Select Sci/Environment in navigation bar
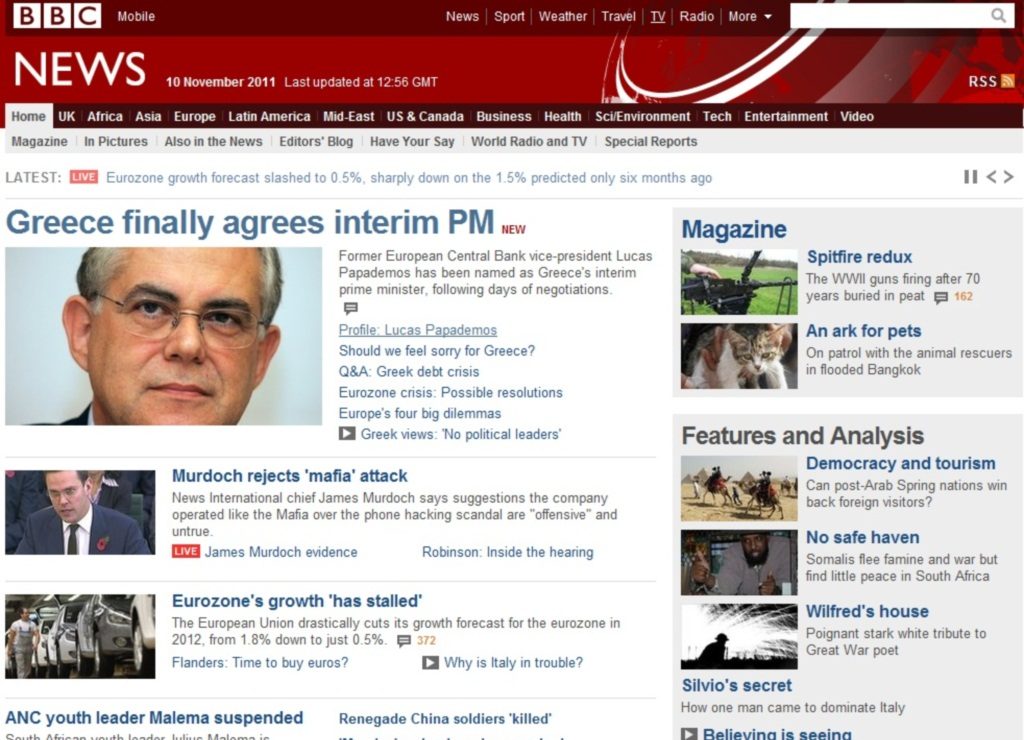 click(642, 116)
